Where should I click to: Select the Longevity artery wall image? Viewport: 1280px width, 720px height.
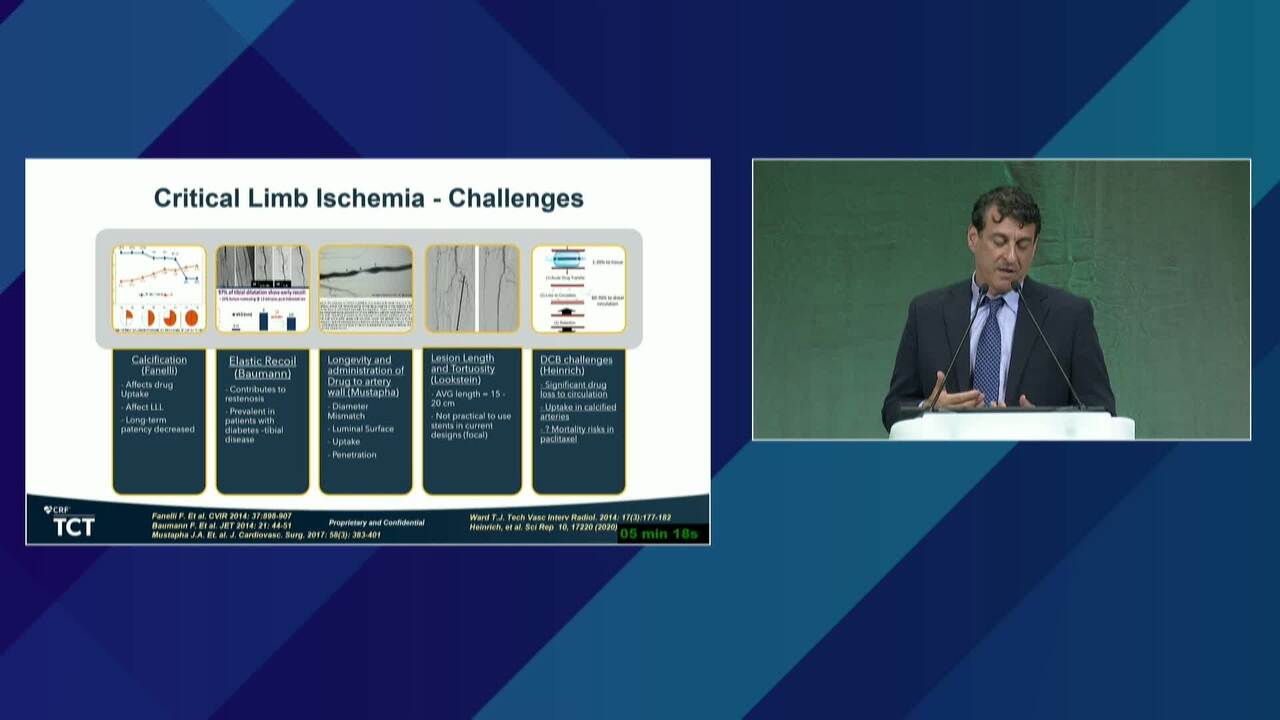click(x=366, y=289)
